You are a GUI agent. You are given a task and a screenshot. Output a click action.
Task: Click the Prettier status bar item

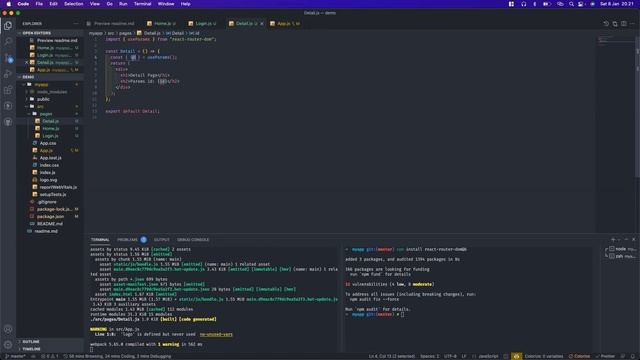605,356
